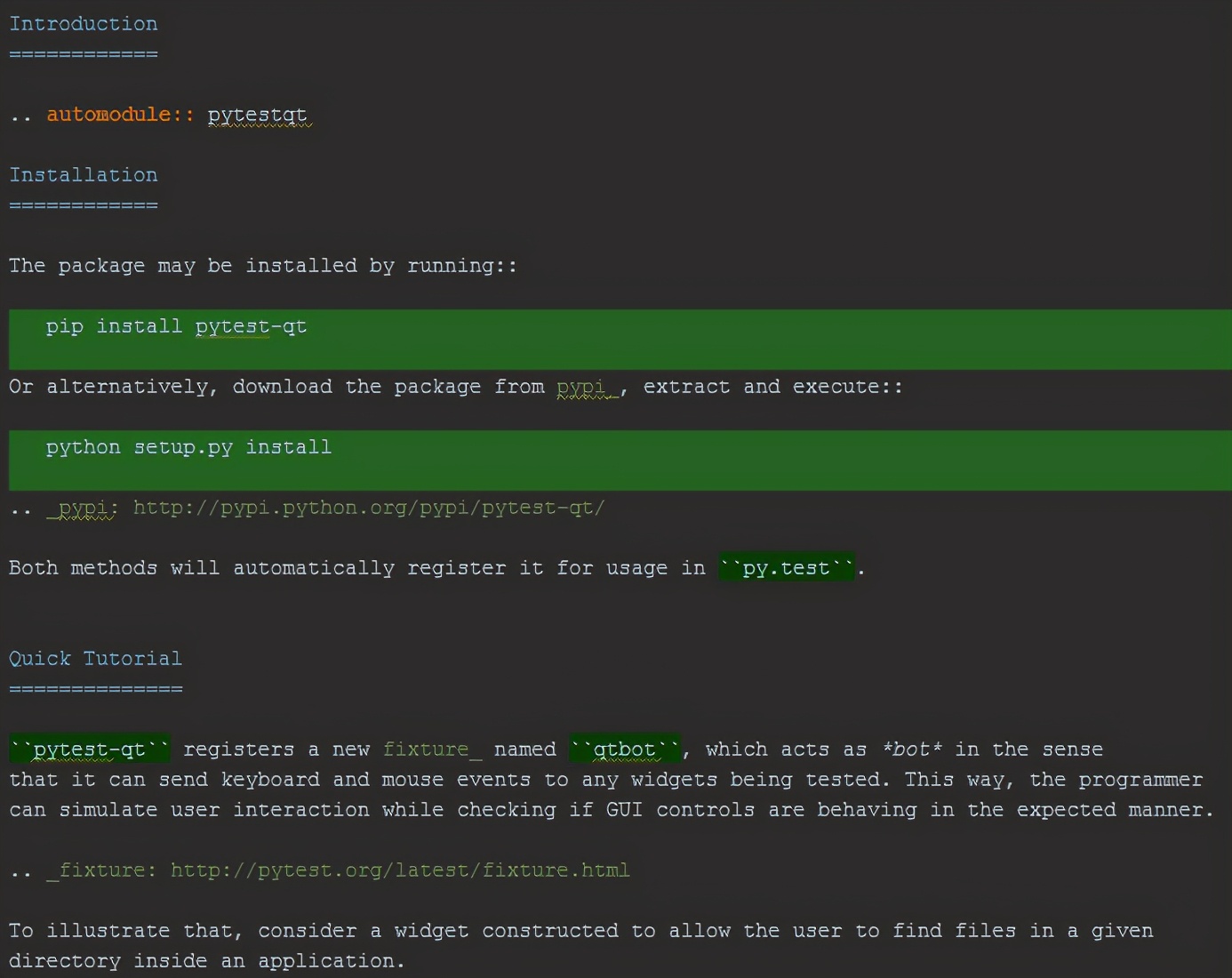The width and height of the screenshot is (1232, 978).
Task: Click the underline row beneath Introduction
Action: tap(83, 53)
